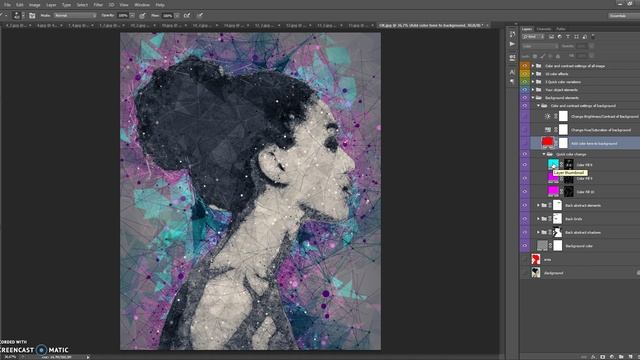Click the Back abstract shadows mask thumbnail
The image size is (640, 360).
[x=557, y=232]
